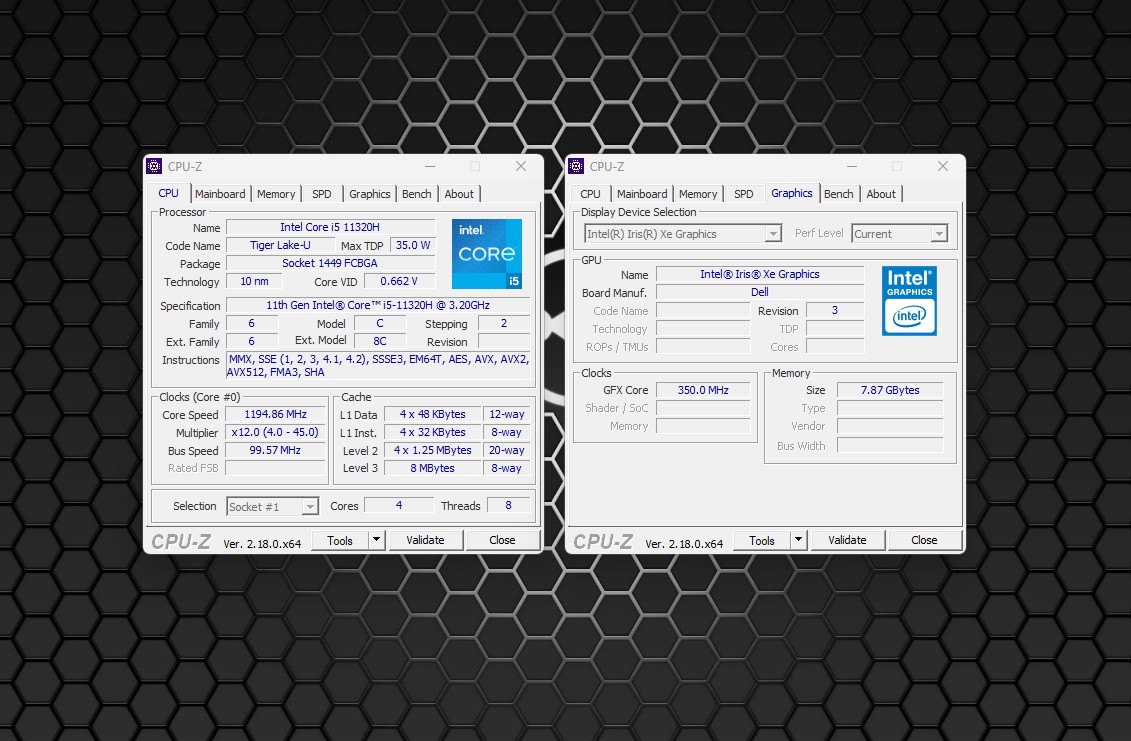The image size is (1131, 741).
Task: Click the Intel Core i5 logo badge
Action: (x=487, y=254)
